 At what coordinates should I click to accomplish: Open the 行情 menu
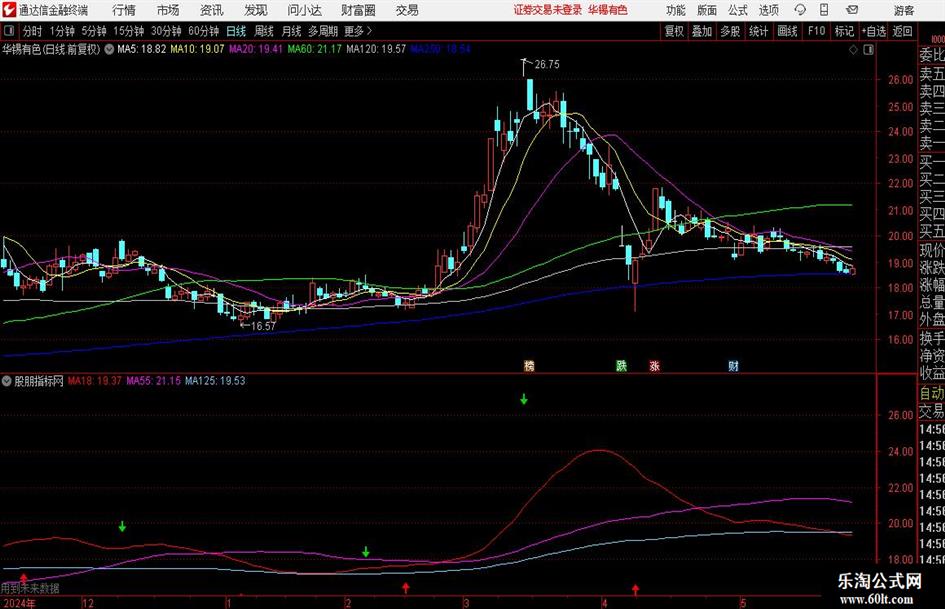click(124, 10)
